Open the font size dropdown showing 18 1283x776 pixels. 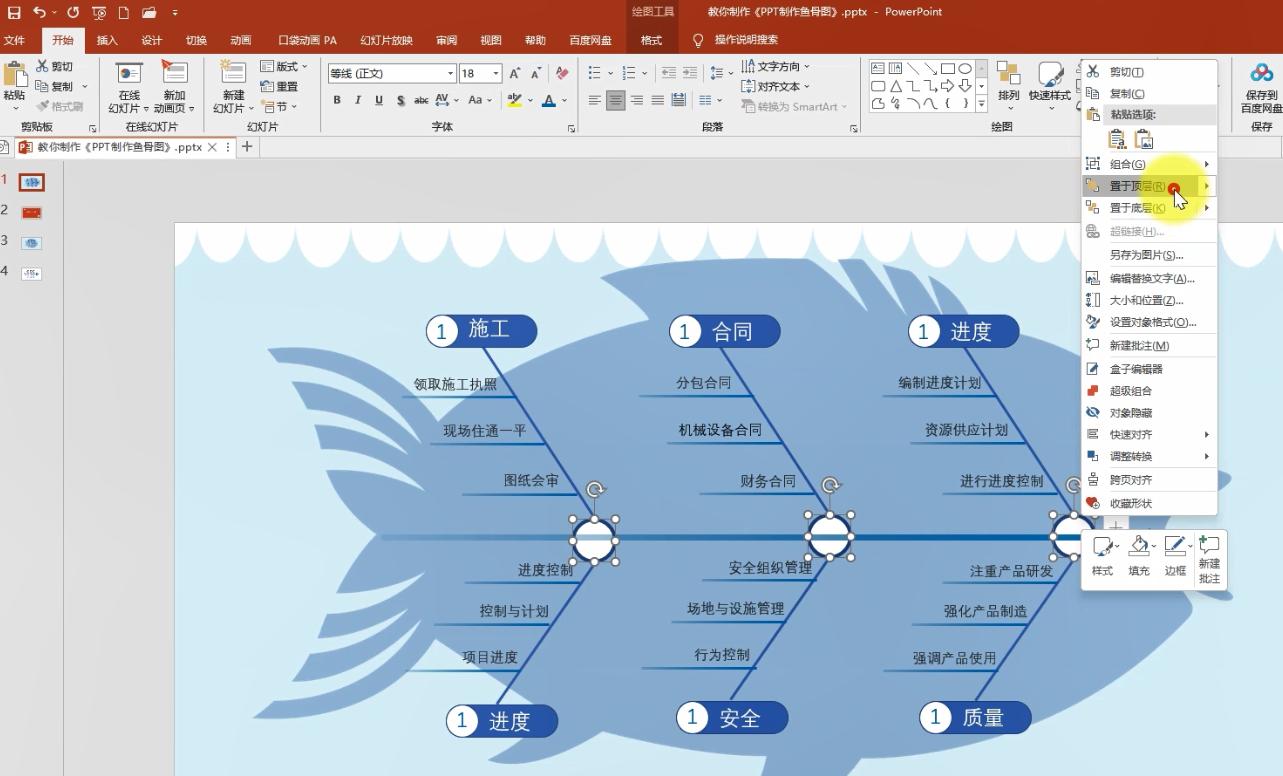(495, 74)
